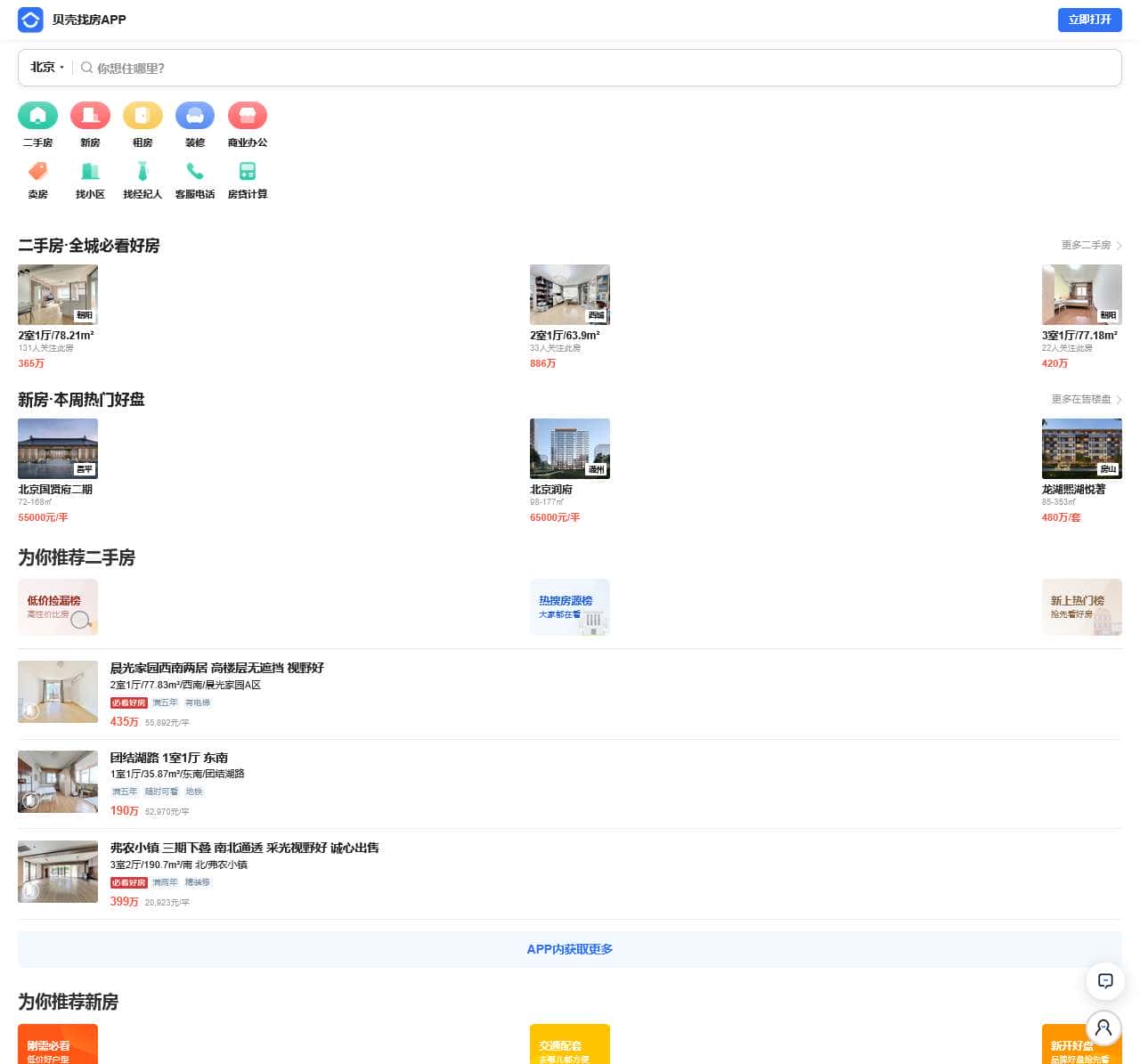Image resolution: width=1140 pixels, height=1064 pixels.
Task: Click the 装修 decoration icon
Action: [195, 116]
